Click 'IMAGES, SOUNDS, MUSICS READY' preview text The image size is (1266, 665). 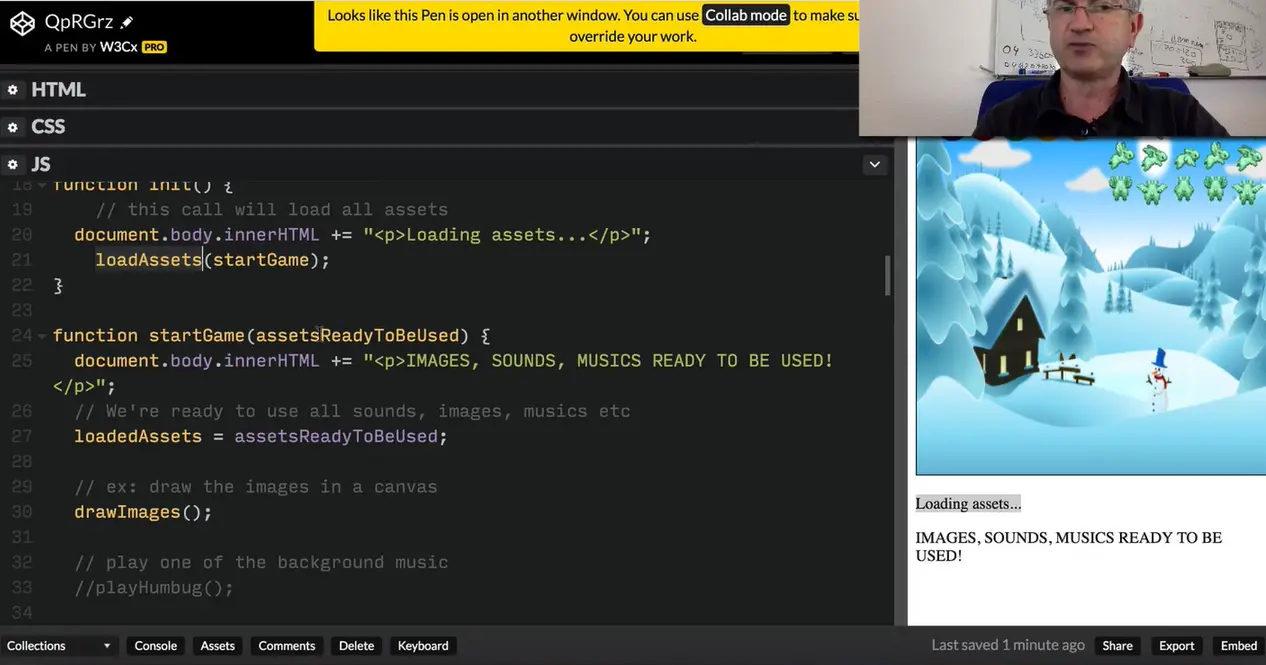click(1068, 547)
